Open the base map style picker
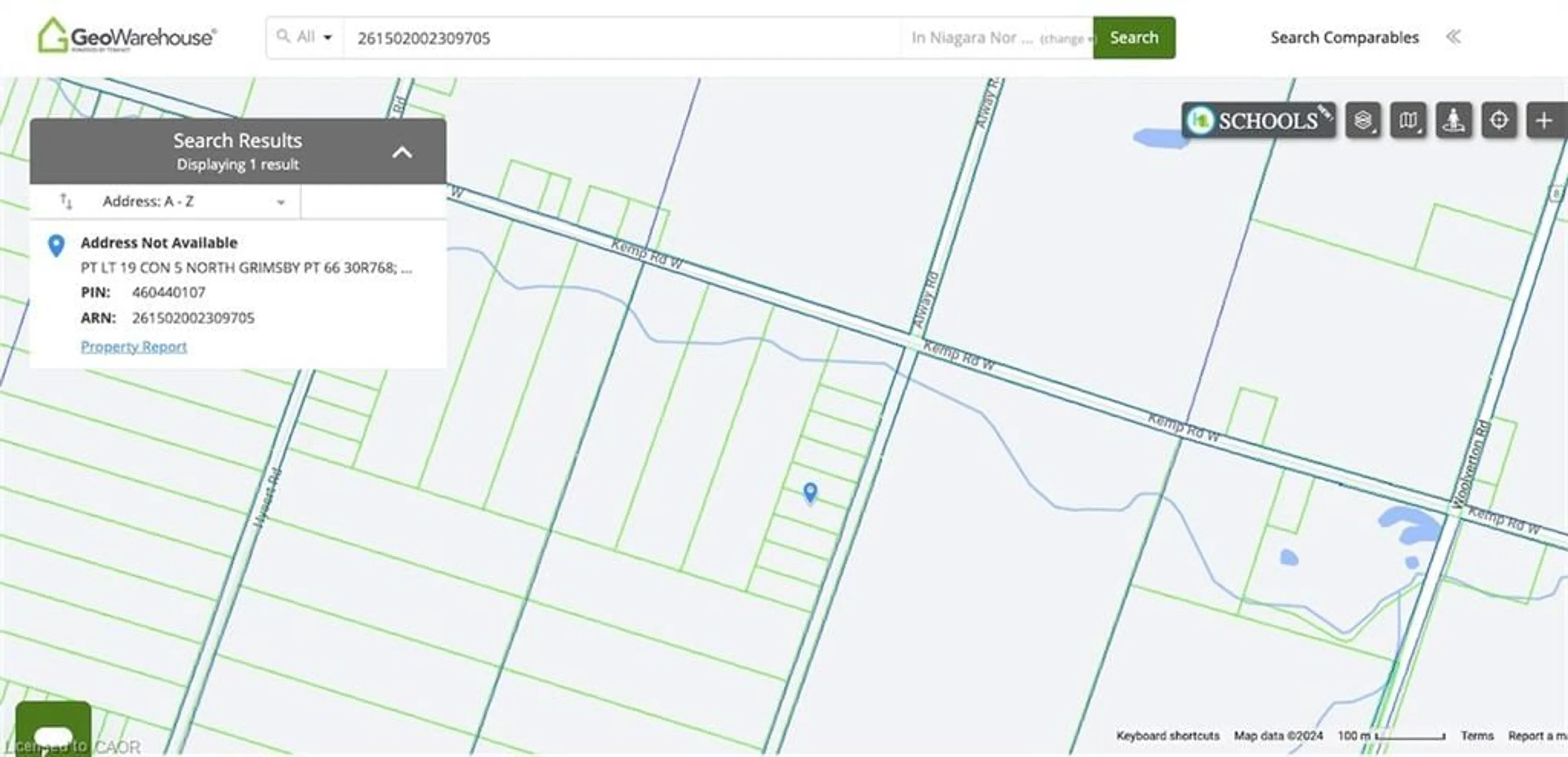The height and width of the screenshot is (757, 1568). (1408, 120)
